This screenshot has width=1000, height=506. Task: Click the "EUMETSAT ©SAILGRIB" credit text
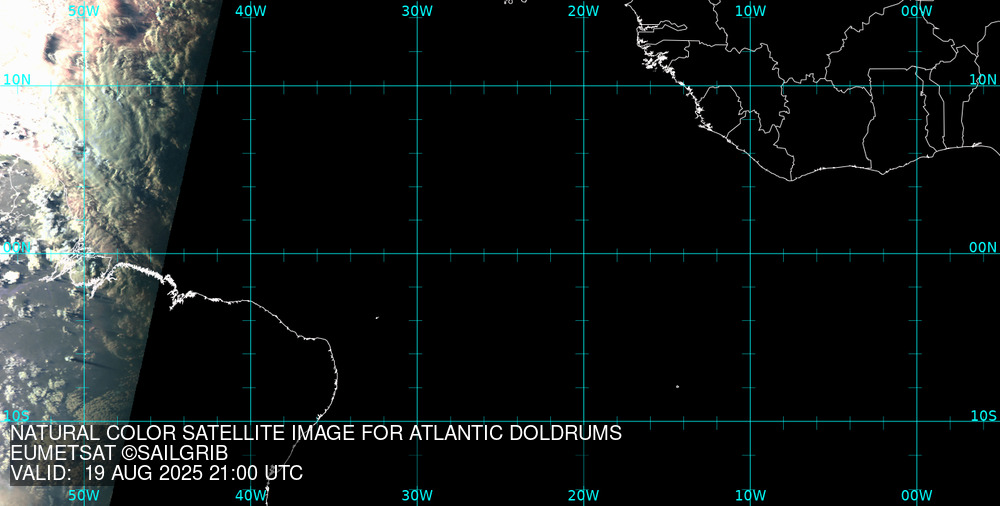(x=119, y=453)
